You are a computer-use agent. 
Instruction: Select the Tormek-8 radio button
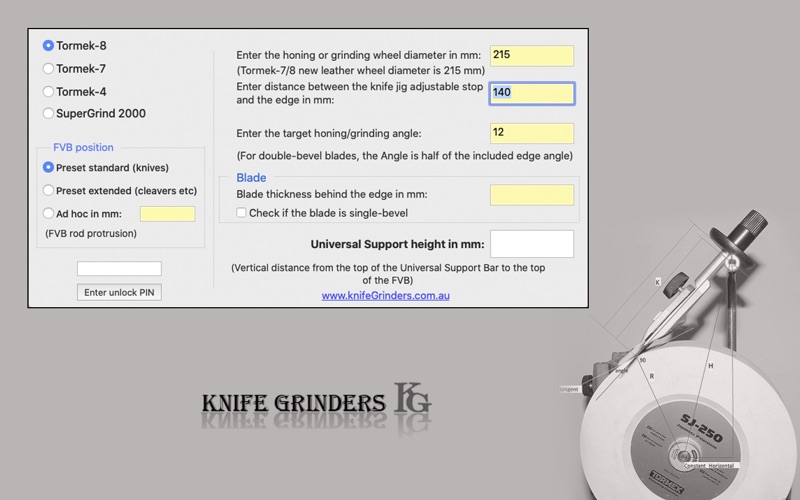48,45
